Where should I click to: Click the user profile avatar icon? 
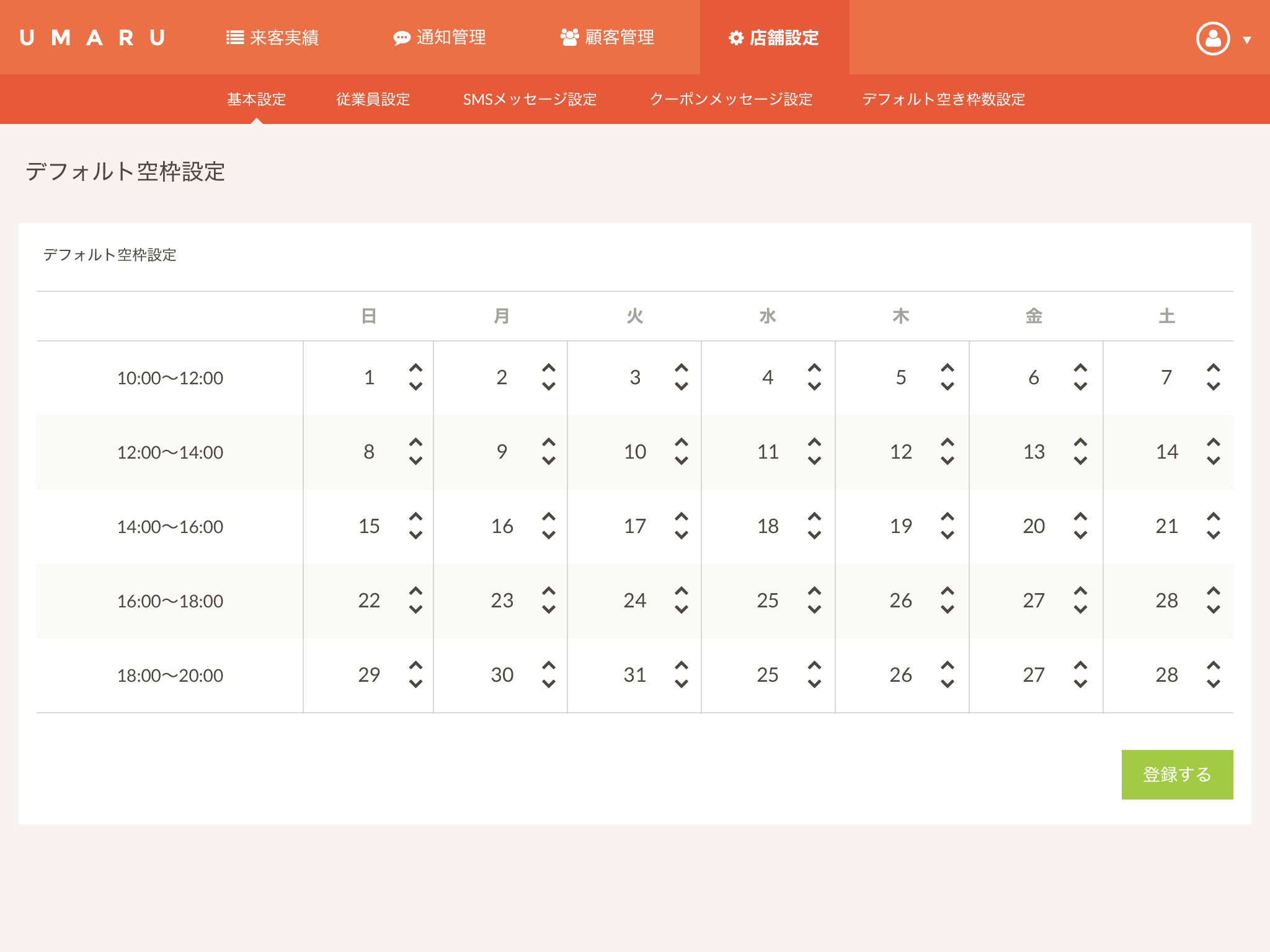(x=1213, y=38)
